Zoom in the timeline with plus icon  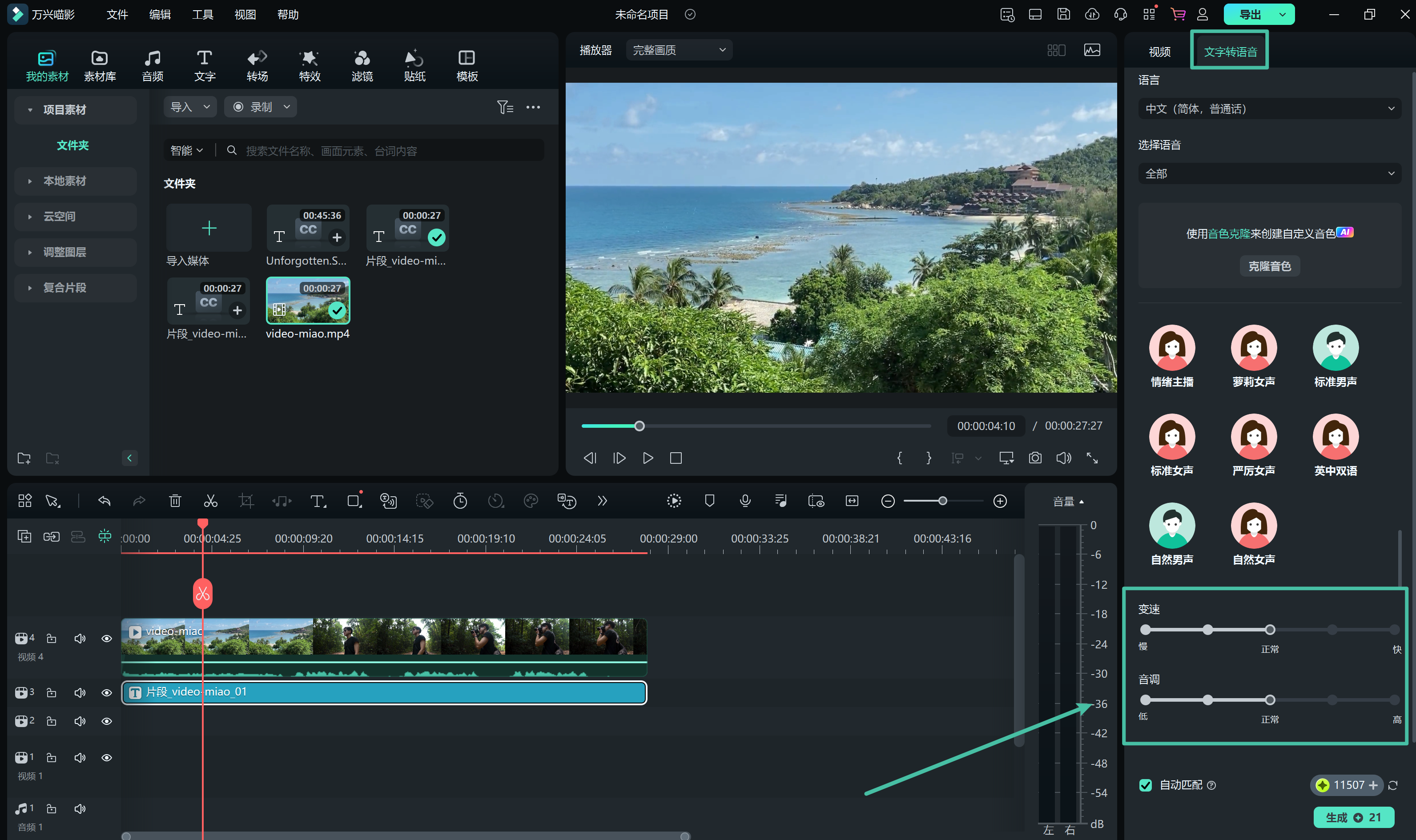click(1000, 502)
